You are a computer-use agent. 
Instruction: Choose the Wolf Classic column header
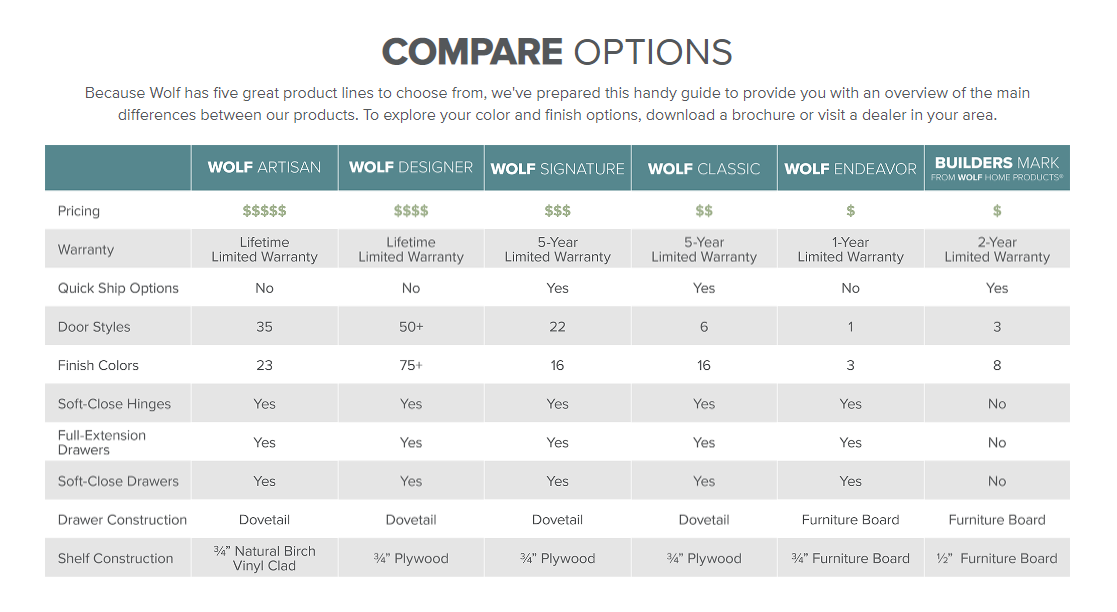point(704,169)
